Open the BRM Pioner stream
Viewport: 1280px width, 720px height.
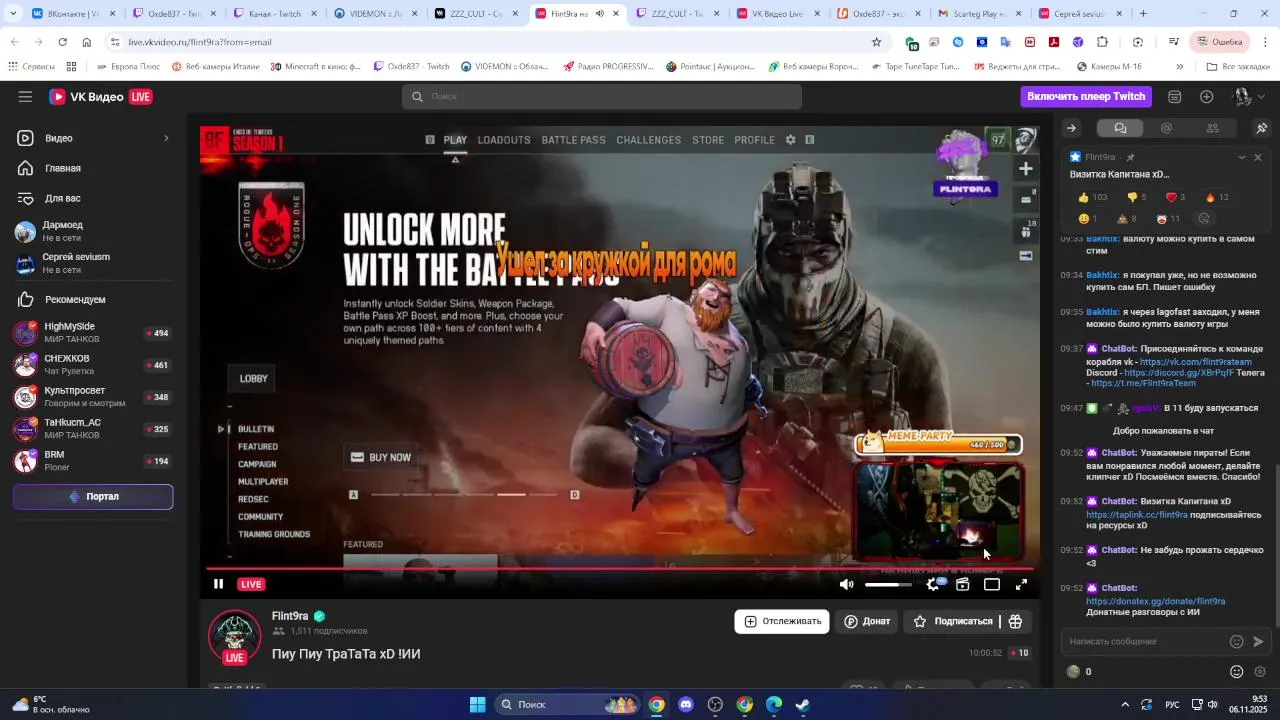click(93, 461)
